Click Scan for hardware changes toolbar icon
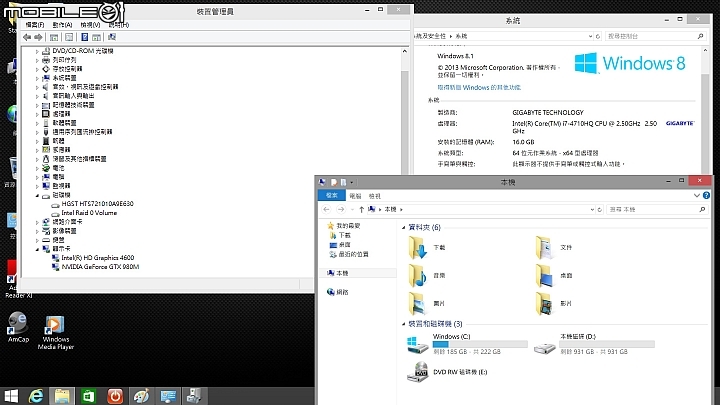 click(112, 37)
